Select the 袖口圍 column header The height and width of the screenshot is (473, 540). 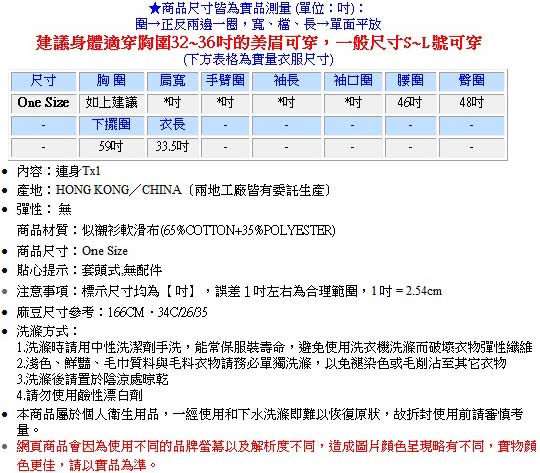tap(353, 81)
